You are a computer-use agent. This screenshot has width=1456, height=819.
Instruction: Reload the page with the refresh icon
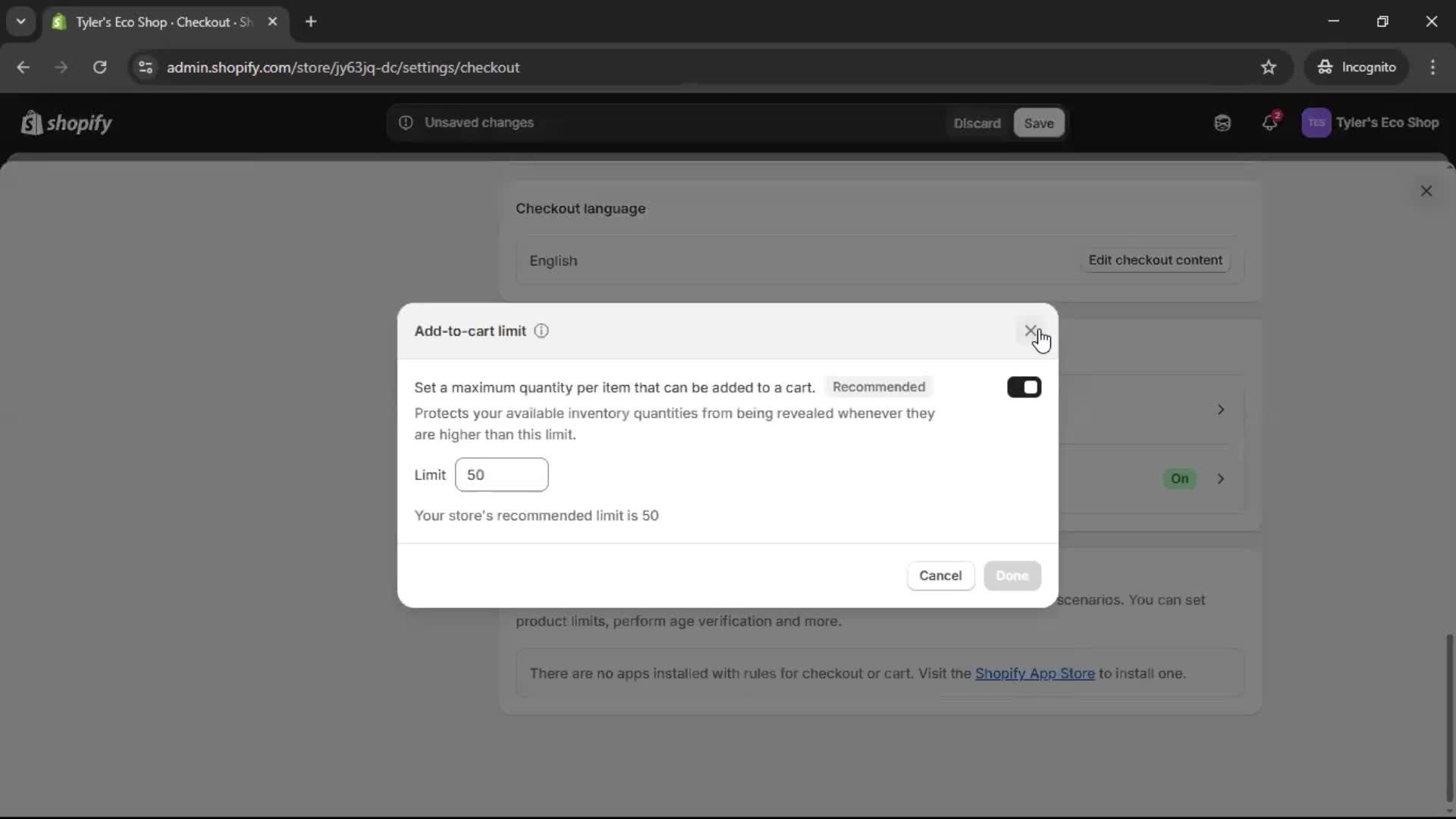(99, 67)
